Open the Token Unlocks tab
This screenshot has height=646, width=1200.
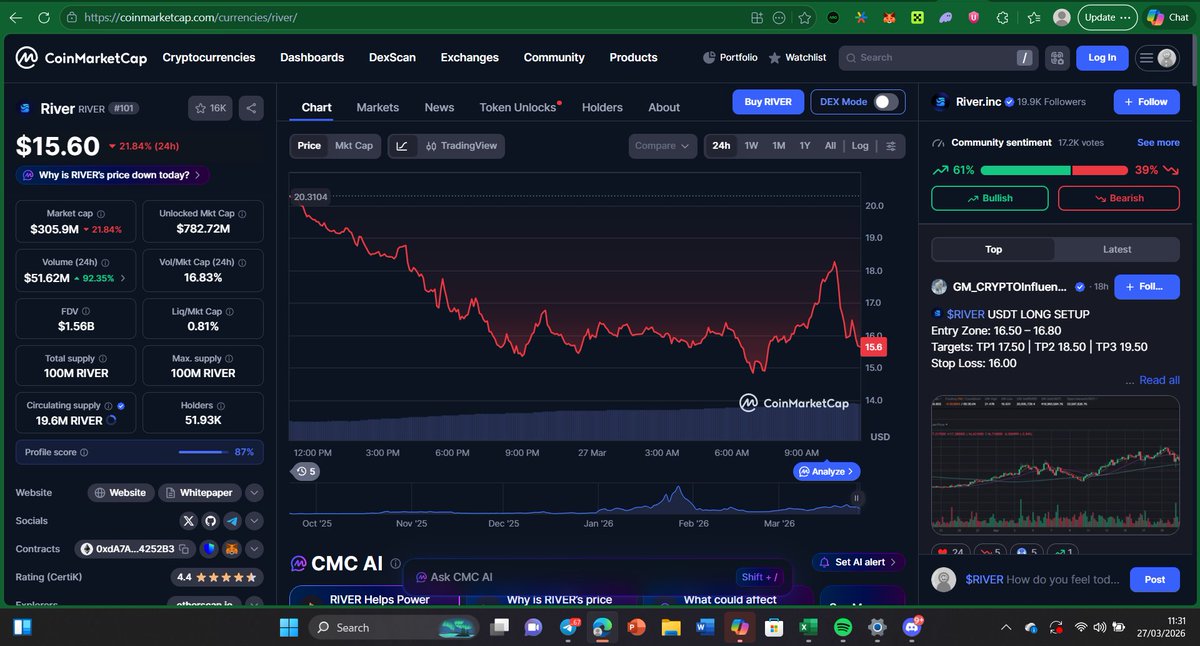(519, 107)
